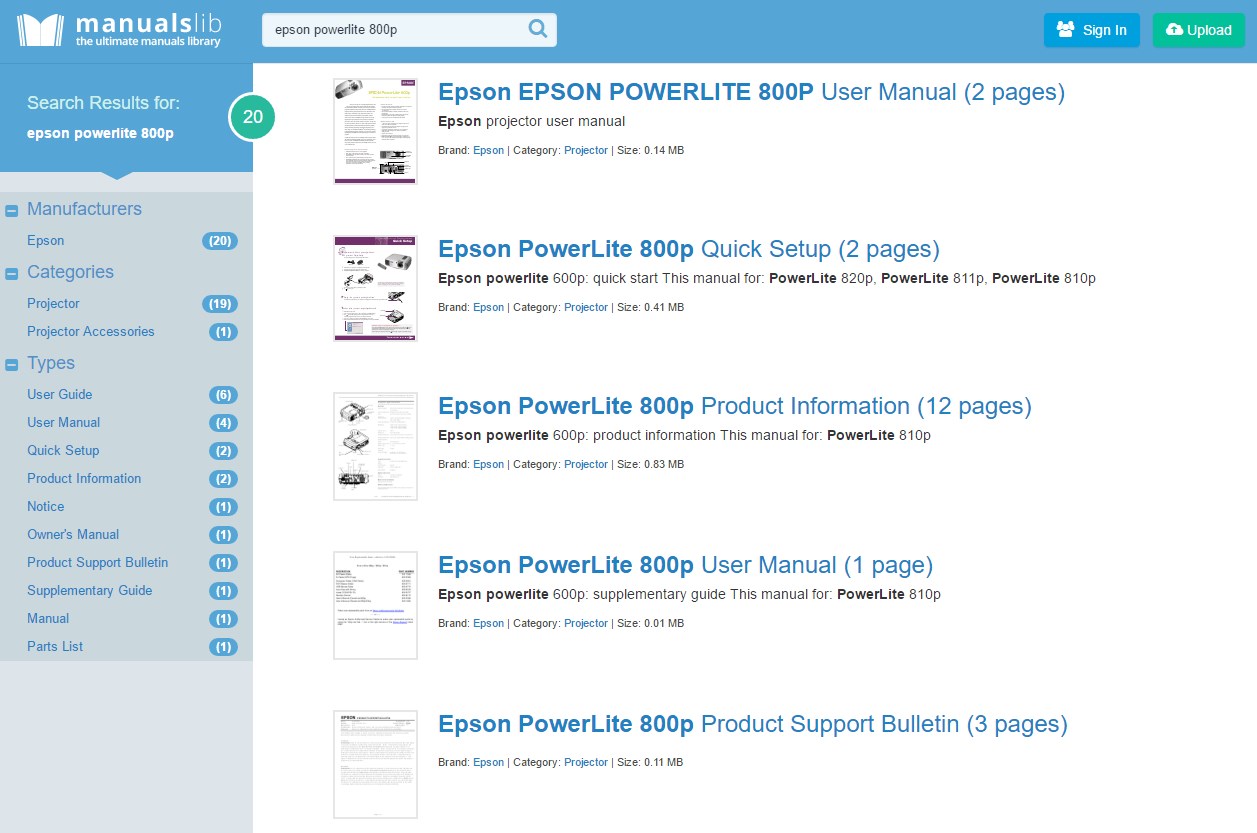Open PowerLite 800p User Manual (1 page)
The image size is (1257, 833).
click(x=686, y=566)
